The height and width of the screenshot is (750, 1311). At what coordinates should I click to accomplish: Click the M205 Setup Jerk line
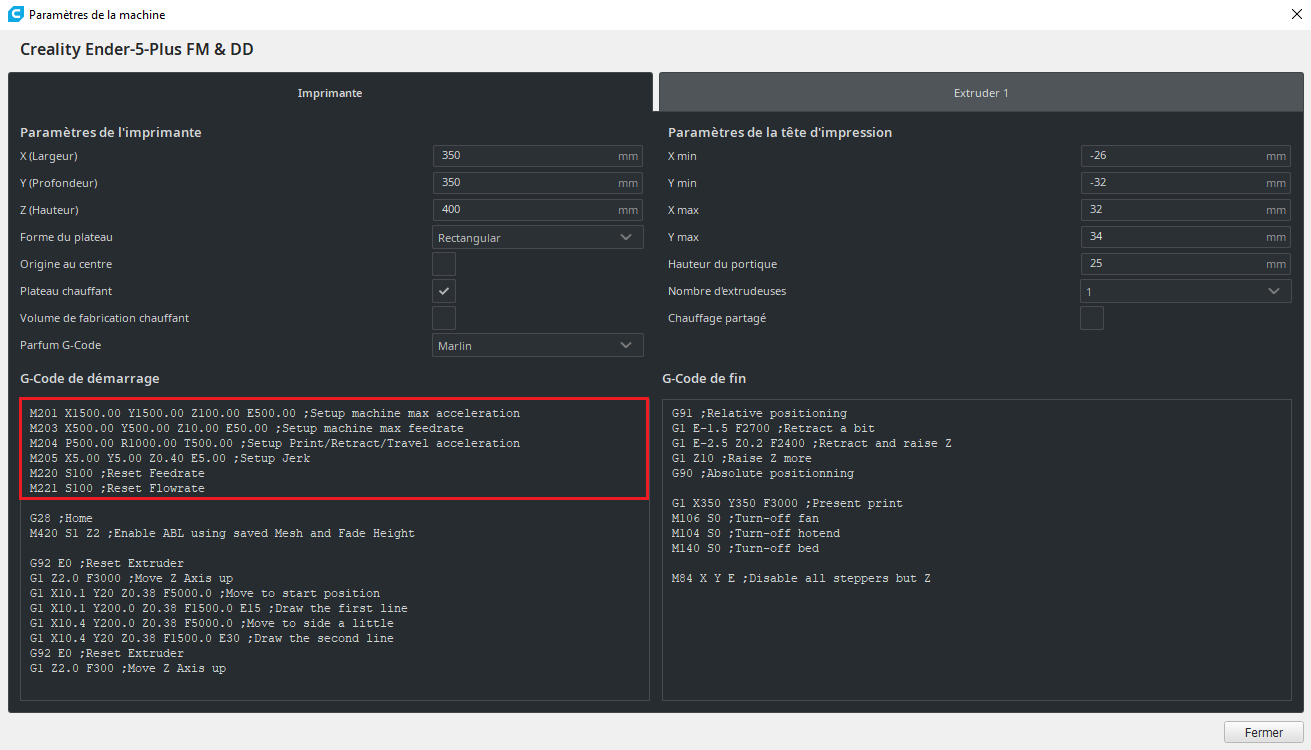[x=170, y=458]
